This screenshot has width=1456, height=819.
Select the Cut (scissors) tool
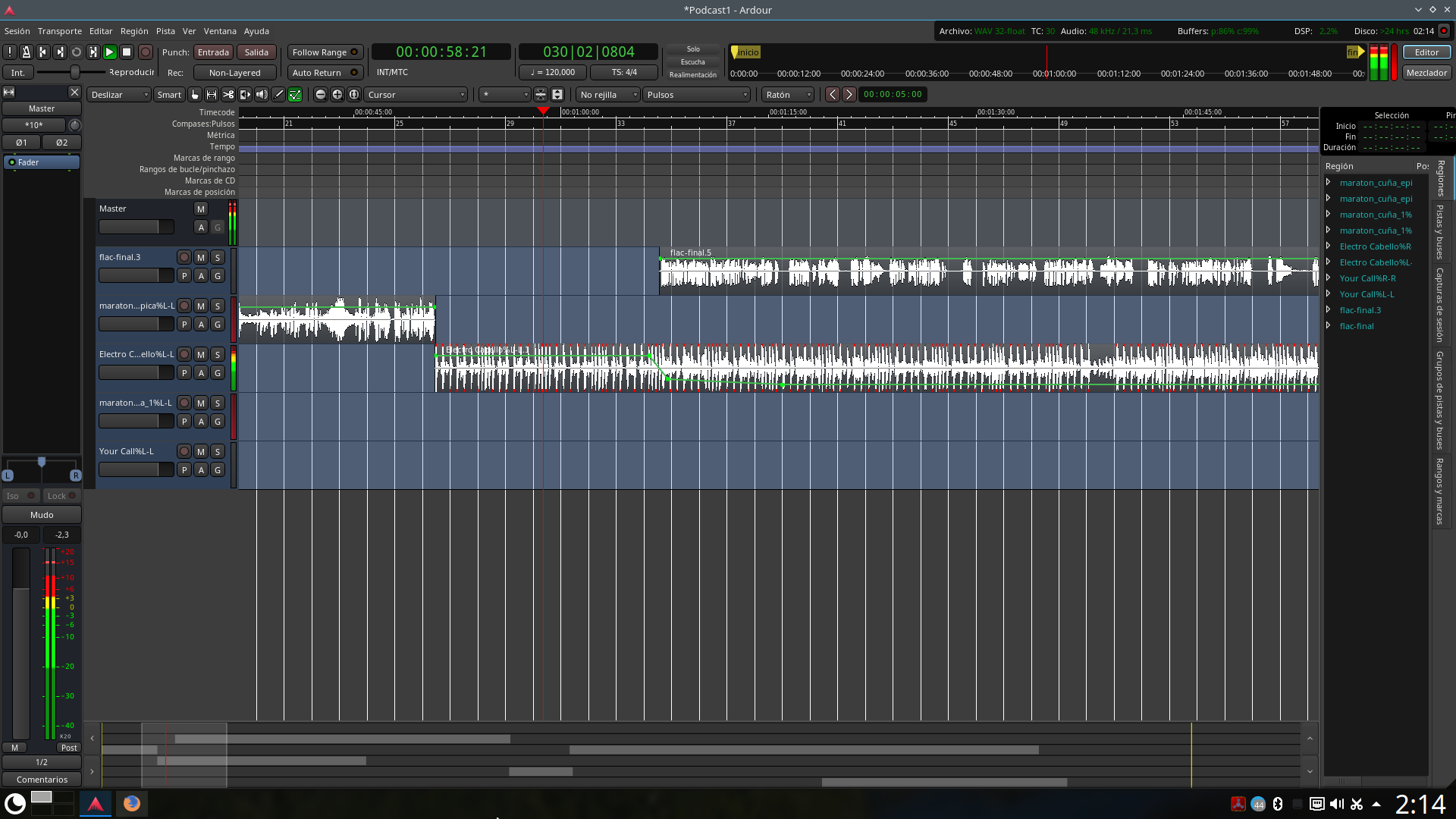(x=228, y=95)
